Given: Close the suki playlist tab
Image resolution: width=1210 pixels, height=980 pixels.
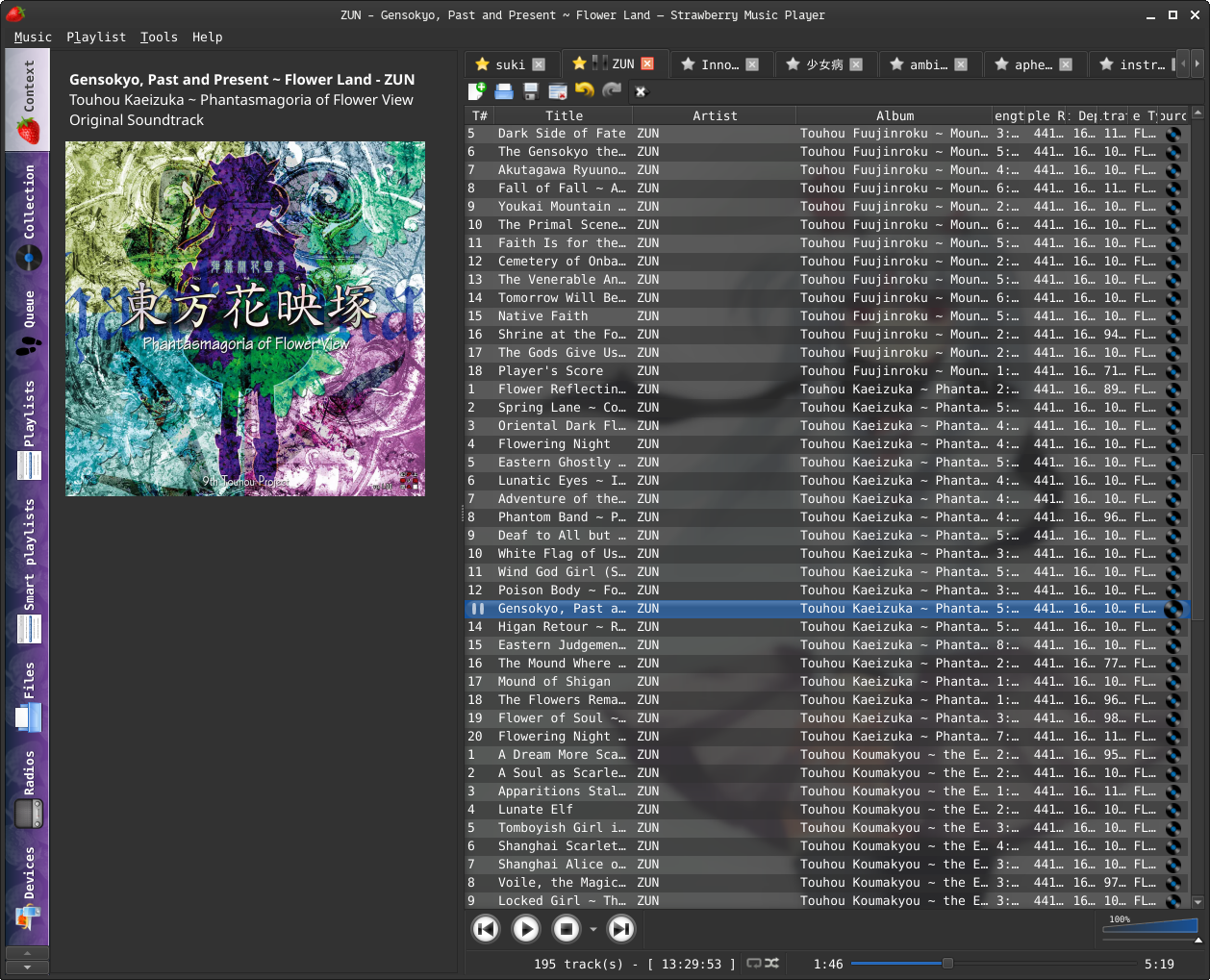Looking at the screenshot, I should tap(539, 64).
